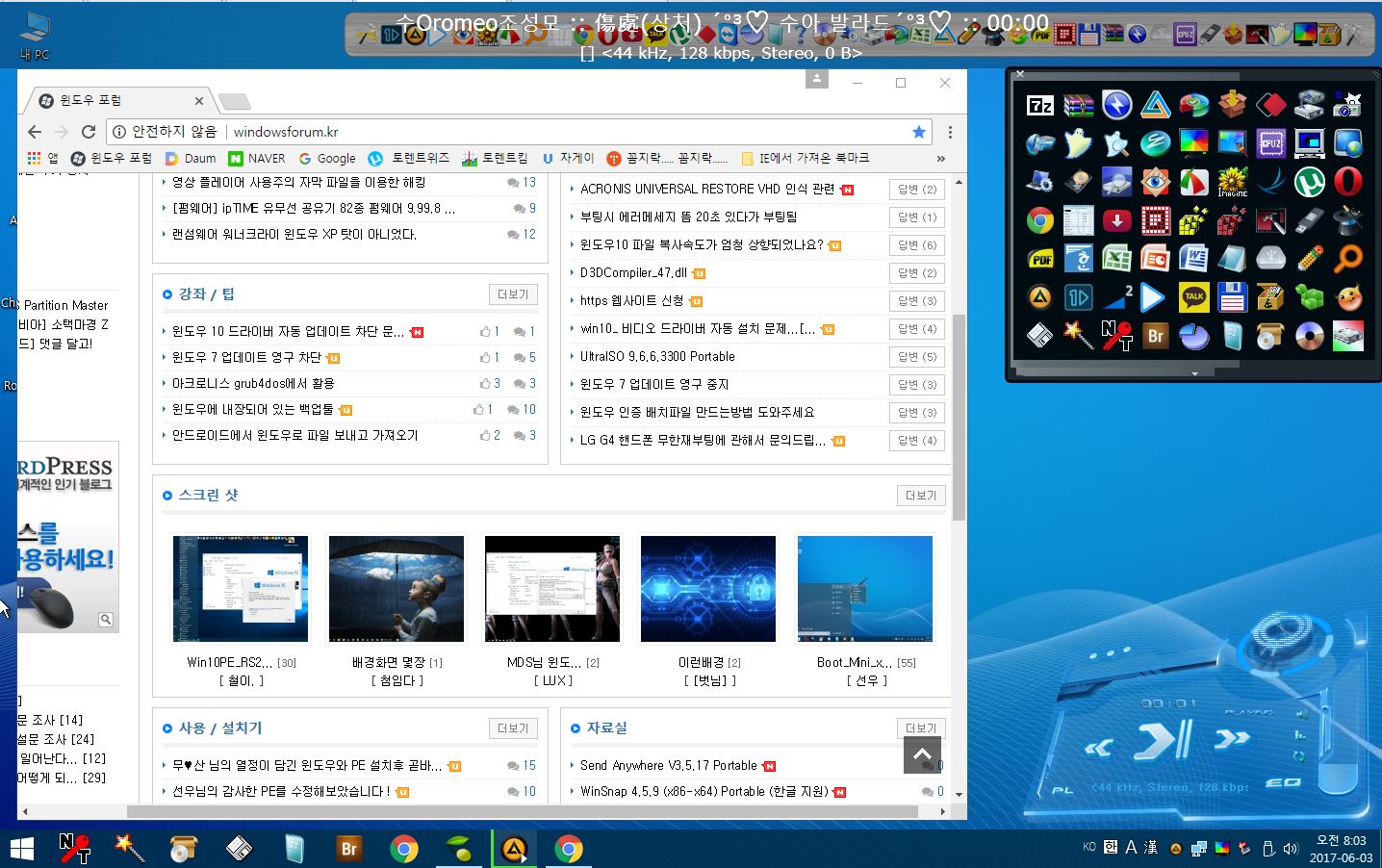Toggle Korean/English input mode in system tray

tap(1111, 848)
